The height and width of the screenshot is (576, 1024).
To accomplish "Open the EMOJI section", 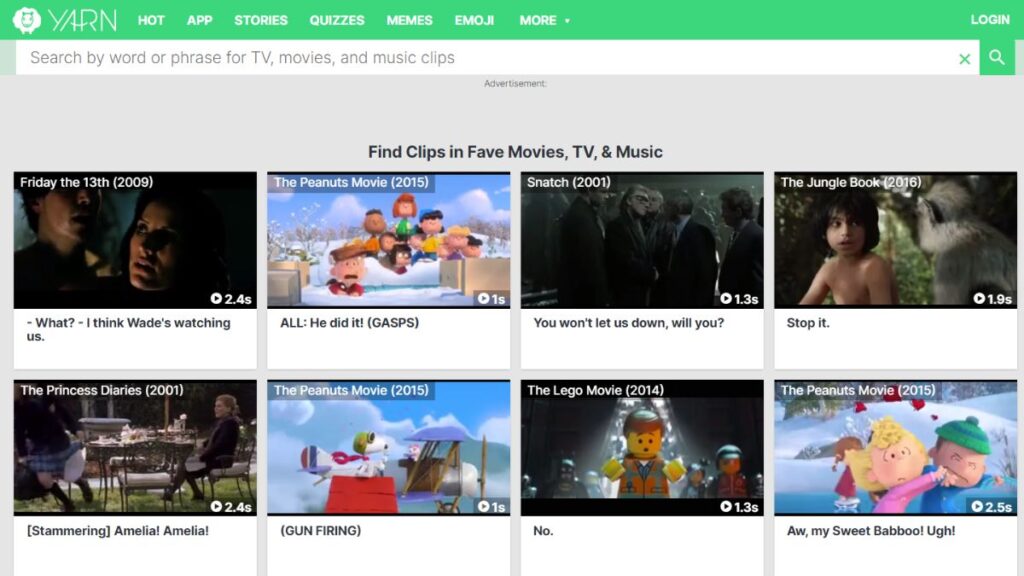I will (x=474, y=20).
